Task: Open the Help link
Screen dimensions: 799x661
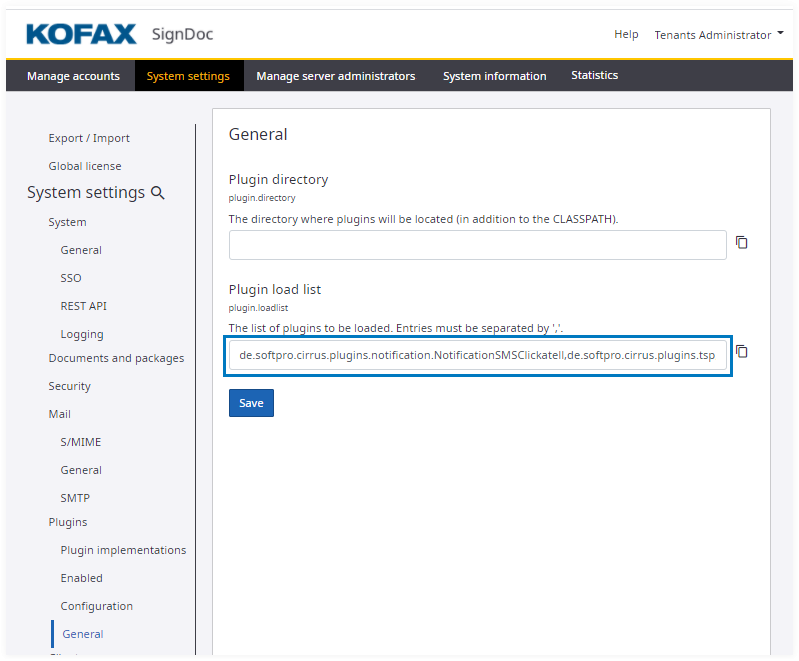Action: 626,35
